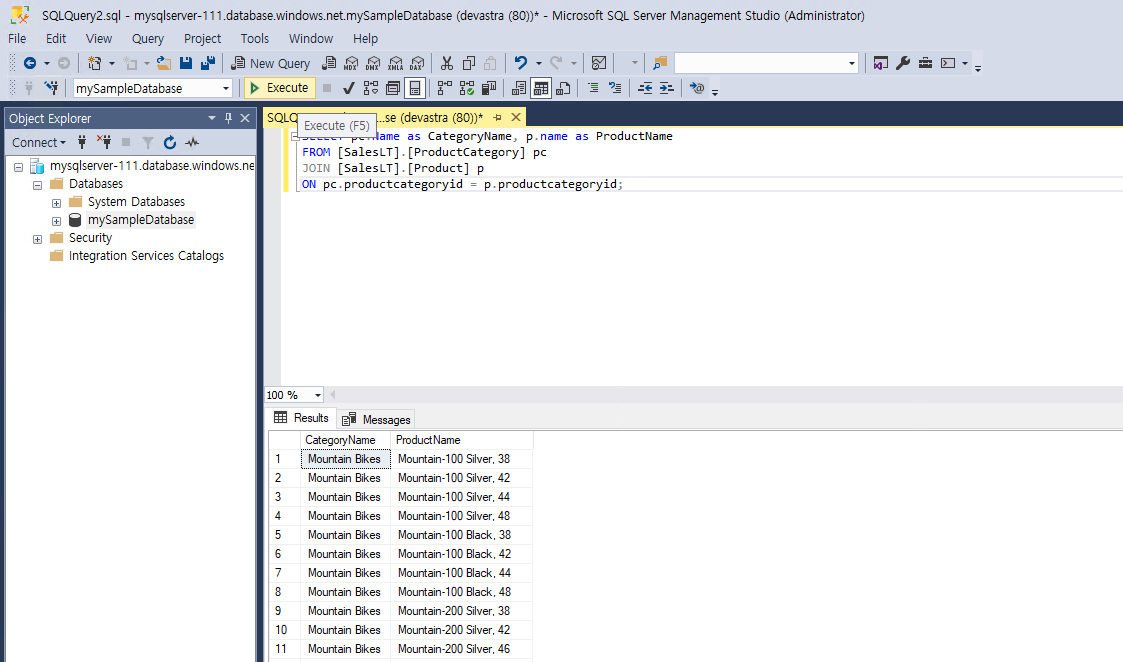Screen dimensions: 1123x662
Task: Click the Connect Object Explorer plug icon
Action: pyautogui.click(x=82, y=143)
